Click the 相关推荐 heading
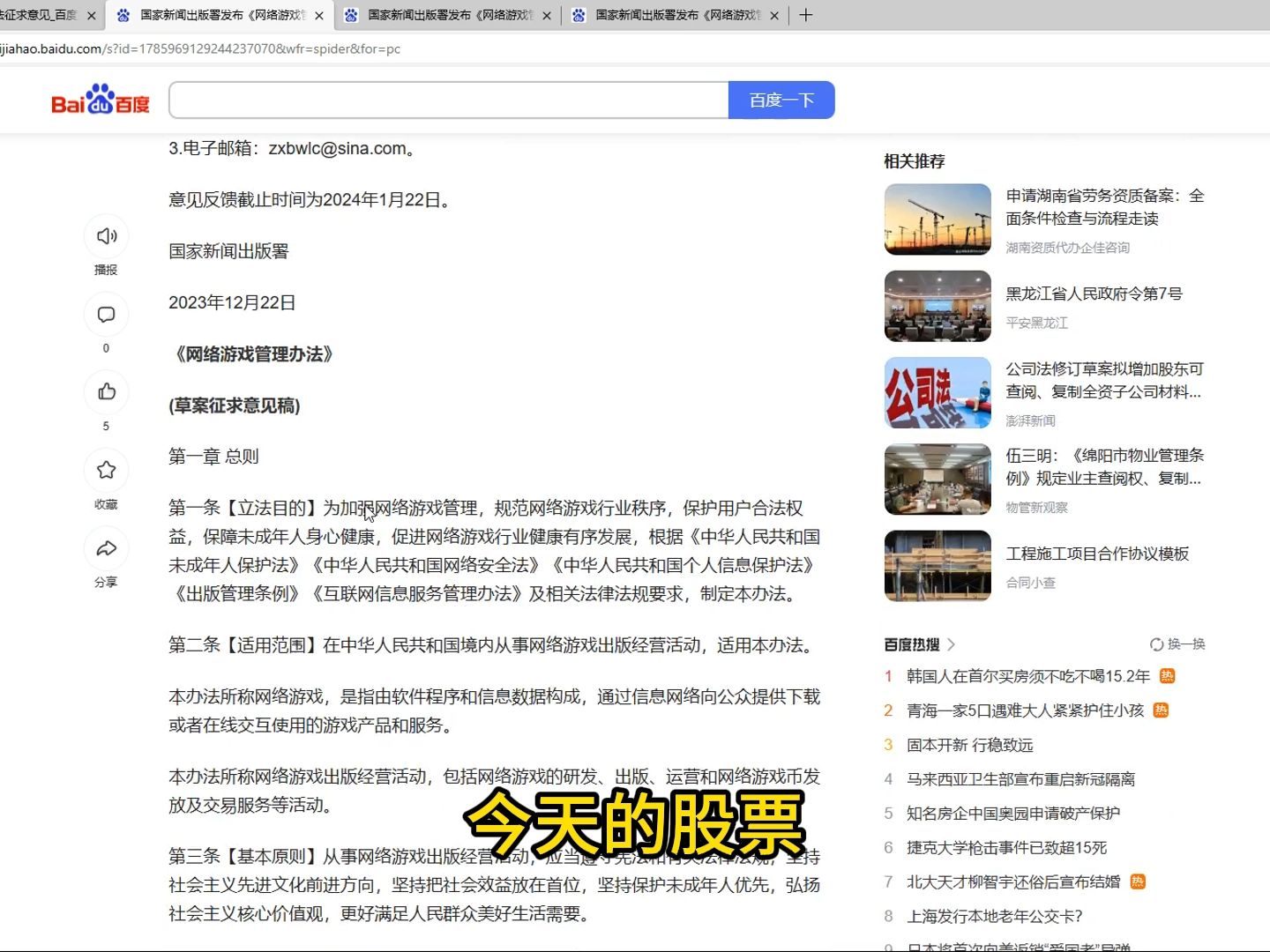 click(x=915, y=161)
